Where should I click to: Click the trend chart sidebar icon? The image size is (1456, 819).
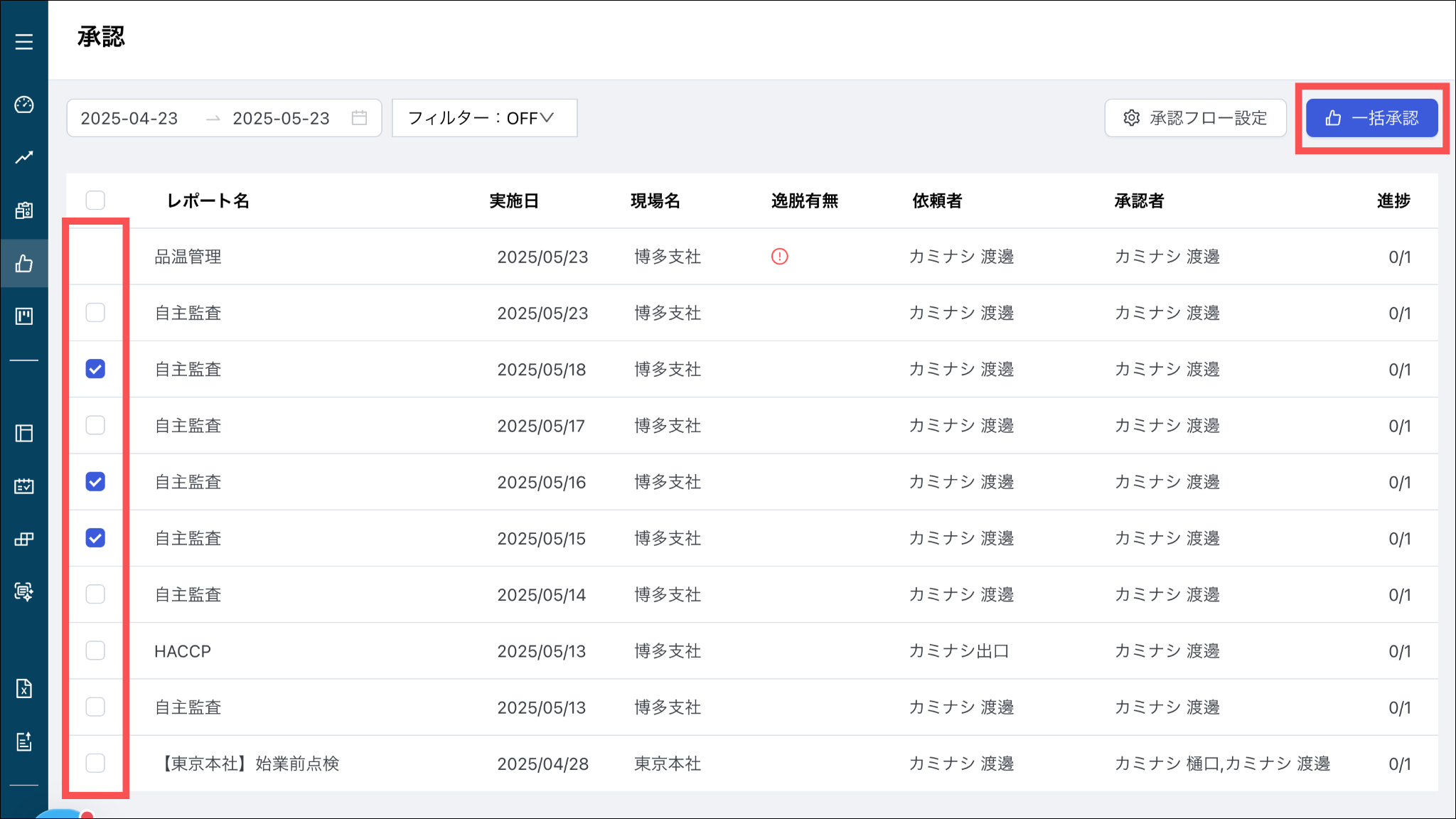click(24, 157)
